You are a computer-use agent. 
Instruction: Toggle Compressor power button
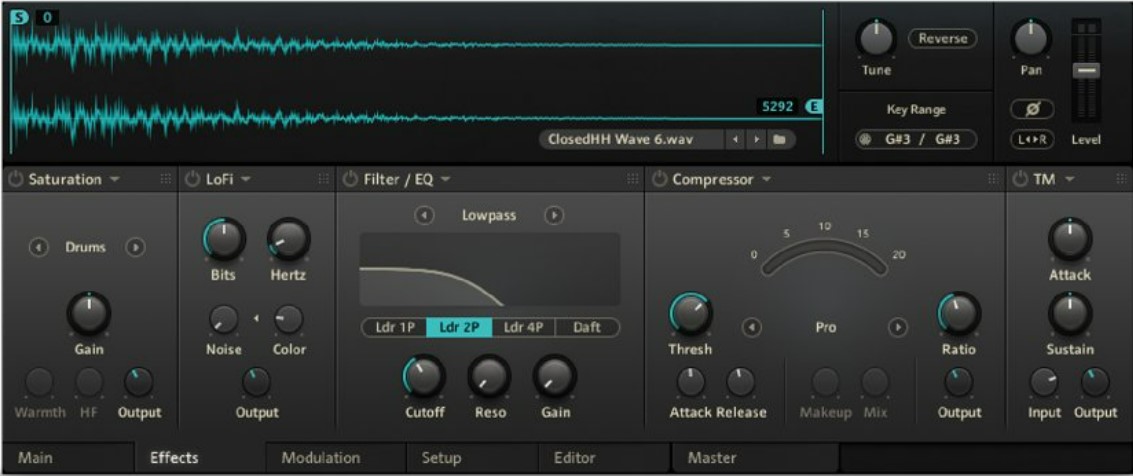click(659, 180)
